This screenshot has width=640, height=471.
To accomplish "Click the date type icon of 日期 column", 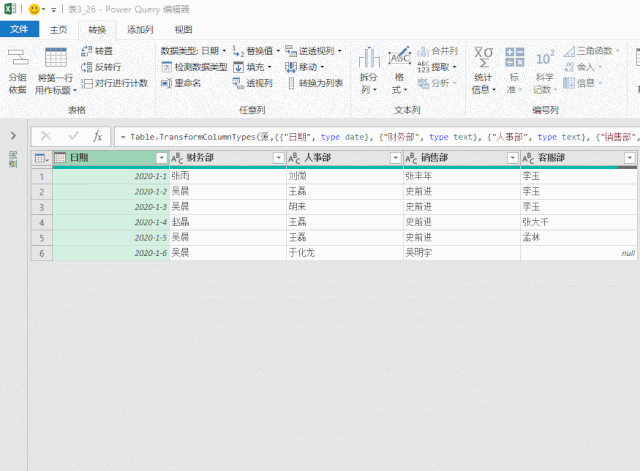I will [x=60, y=158].
